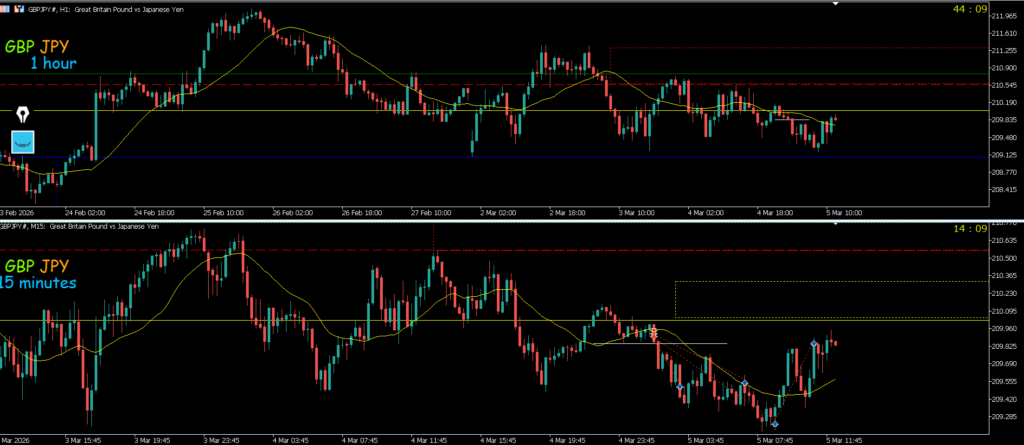Select the blue horizontal line on H1 chart

[x=500, y=157]
